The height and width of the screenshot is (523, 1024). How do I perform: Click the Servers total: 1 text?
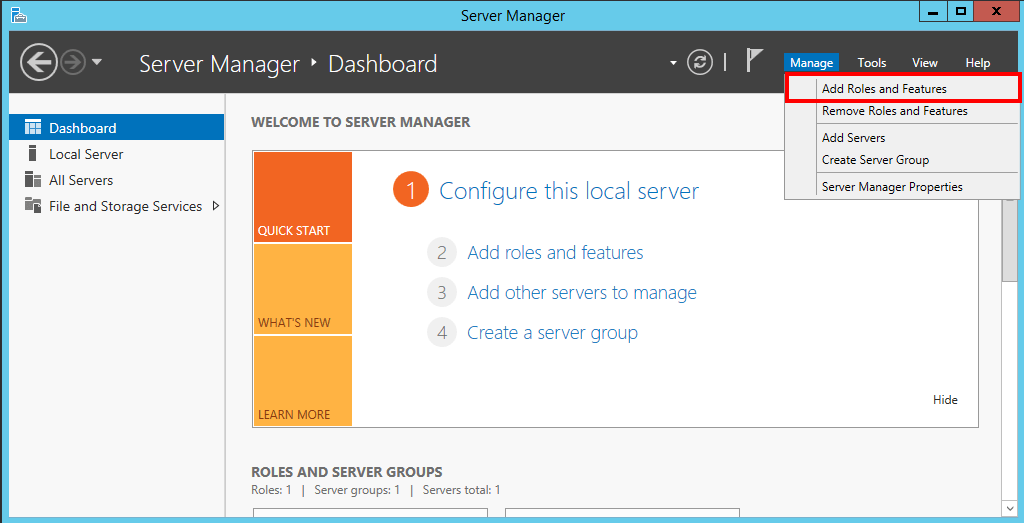(462, 490)
